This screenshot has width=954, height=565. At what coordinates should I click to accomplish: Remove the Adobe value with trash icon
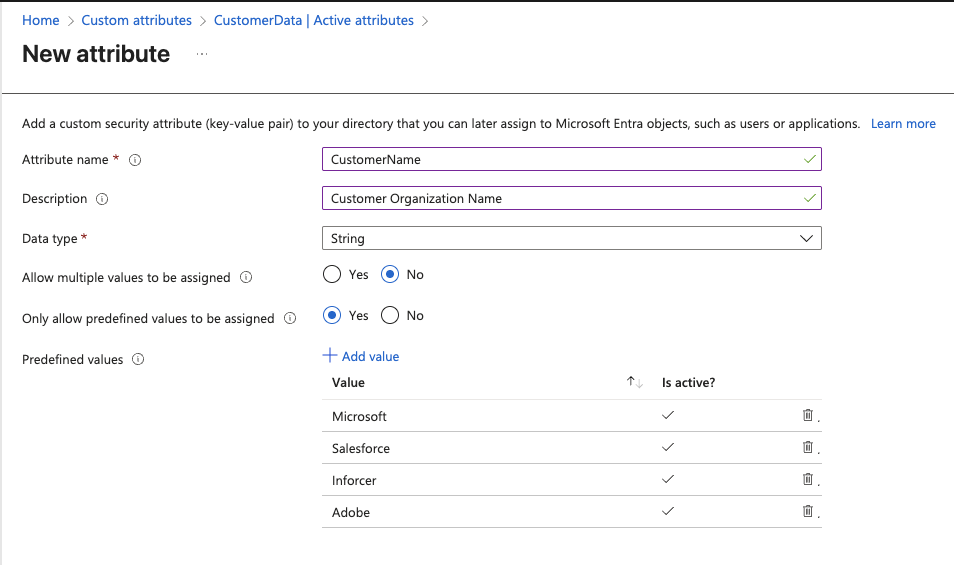click(807, 512)
